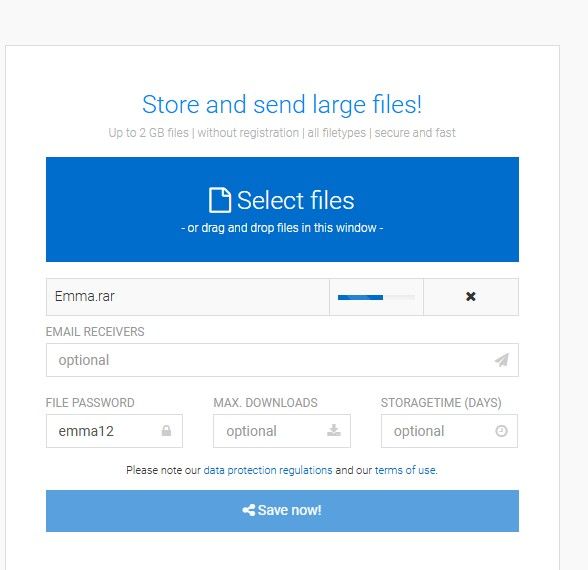Screen dimensions: 588x570
Task: Click the Select files label text
Action: tap(296, 200)
